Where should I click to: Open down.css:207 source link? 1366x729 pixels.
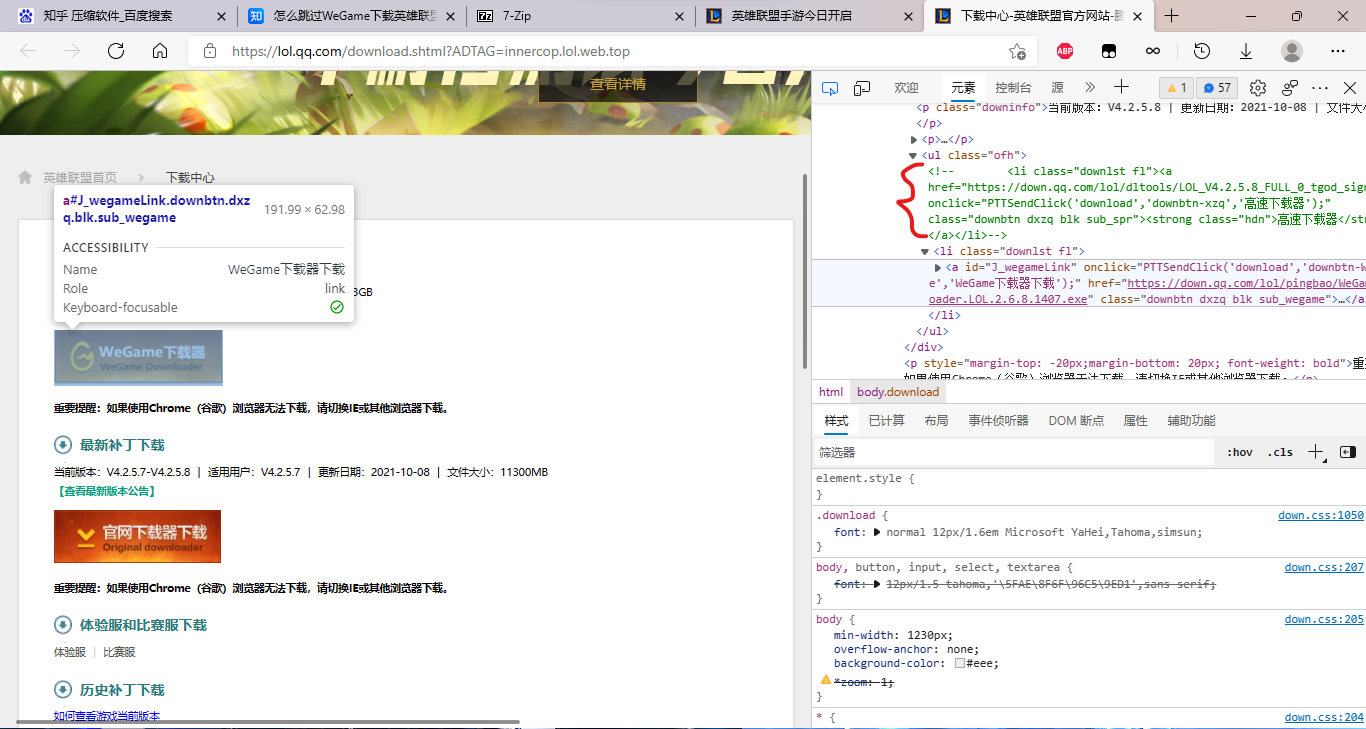click(x=1324, y=568)
